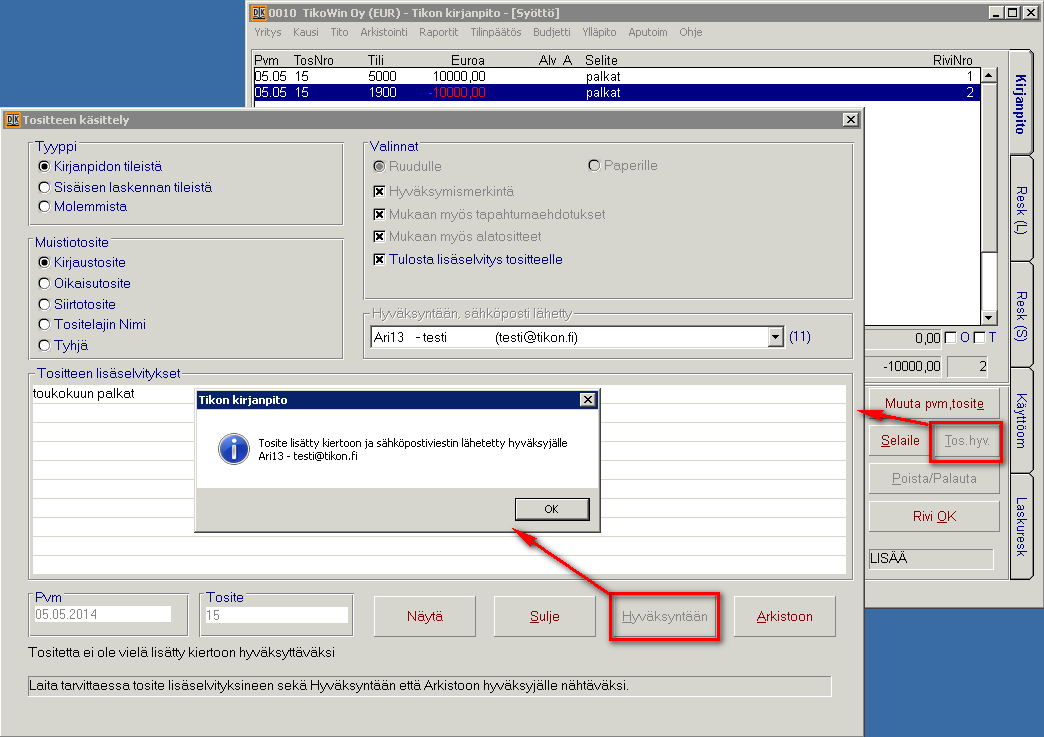Switch to the Resk (S) side tab
Viewport: 1044px width, 737px height.
tap(1021, 315)
